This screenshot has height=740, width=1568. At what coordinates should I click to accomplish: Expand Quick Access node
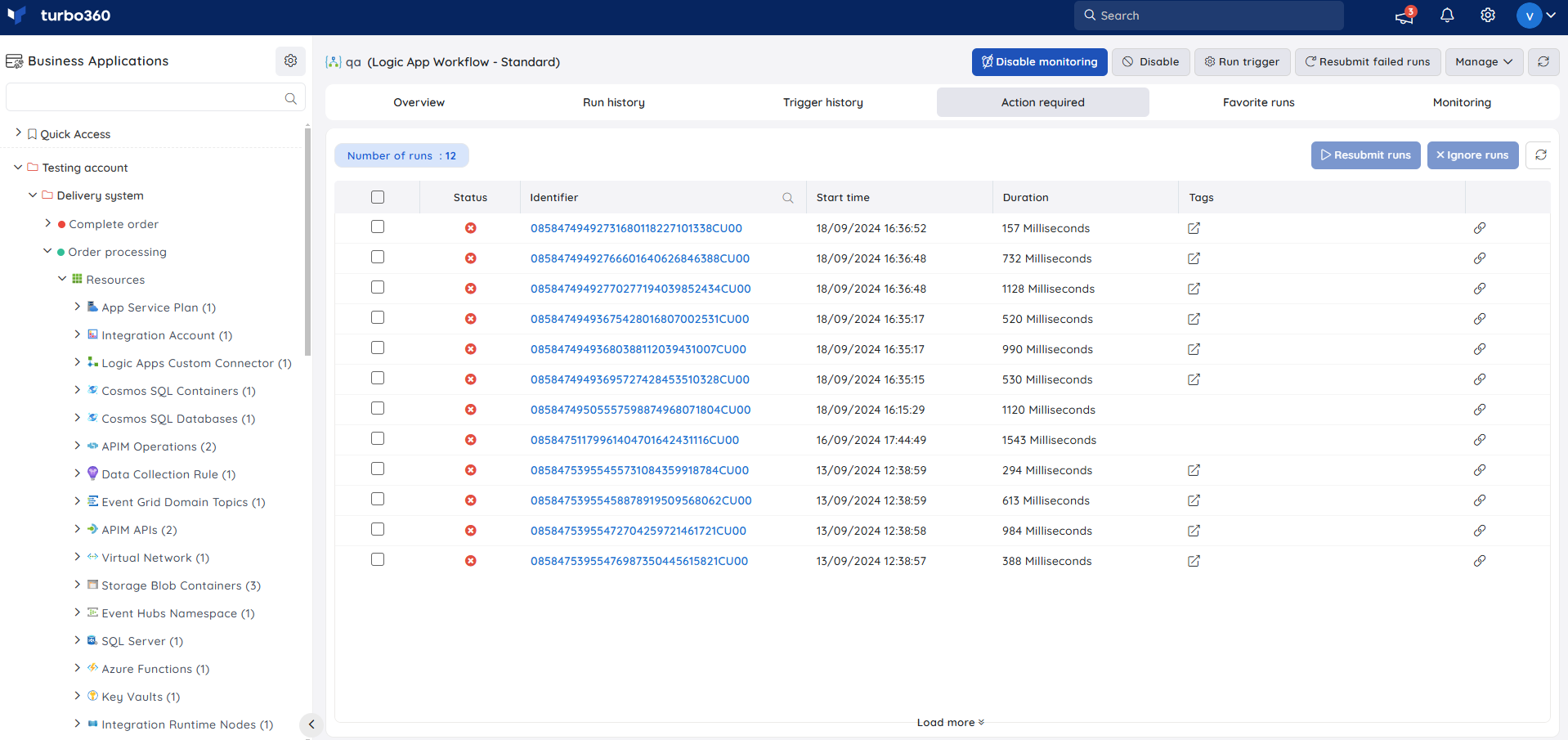click(18, 132)
